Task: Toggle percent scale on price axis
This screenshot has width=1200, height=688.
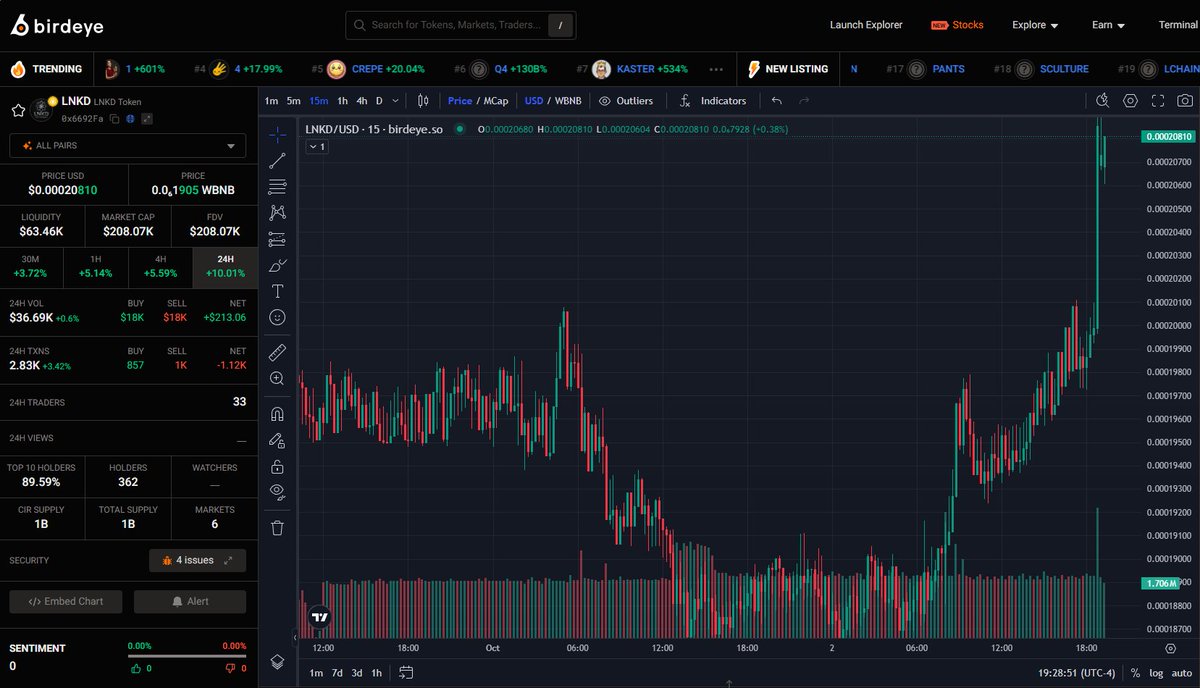Action: pos(1135,673)
